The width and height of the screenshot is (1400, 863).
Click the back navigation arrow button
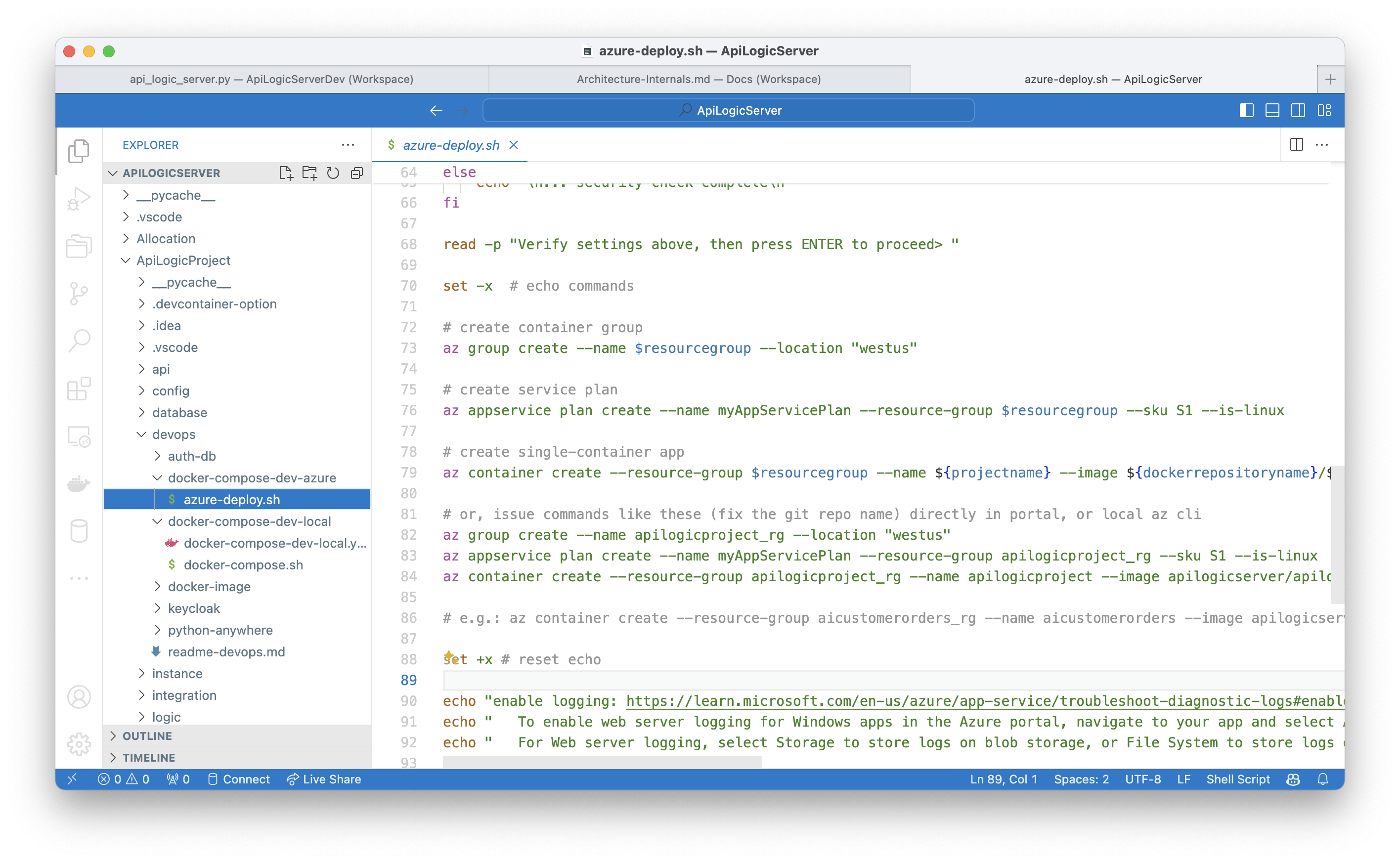(x=436, y=110)
